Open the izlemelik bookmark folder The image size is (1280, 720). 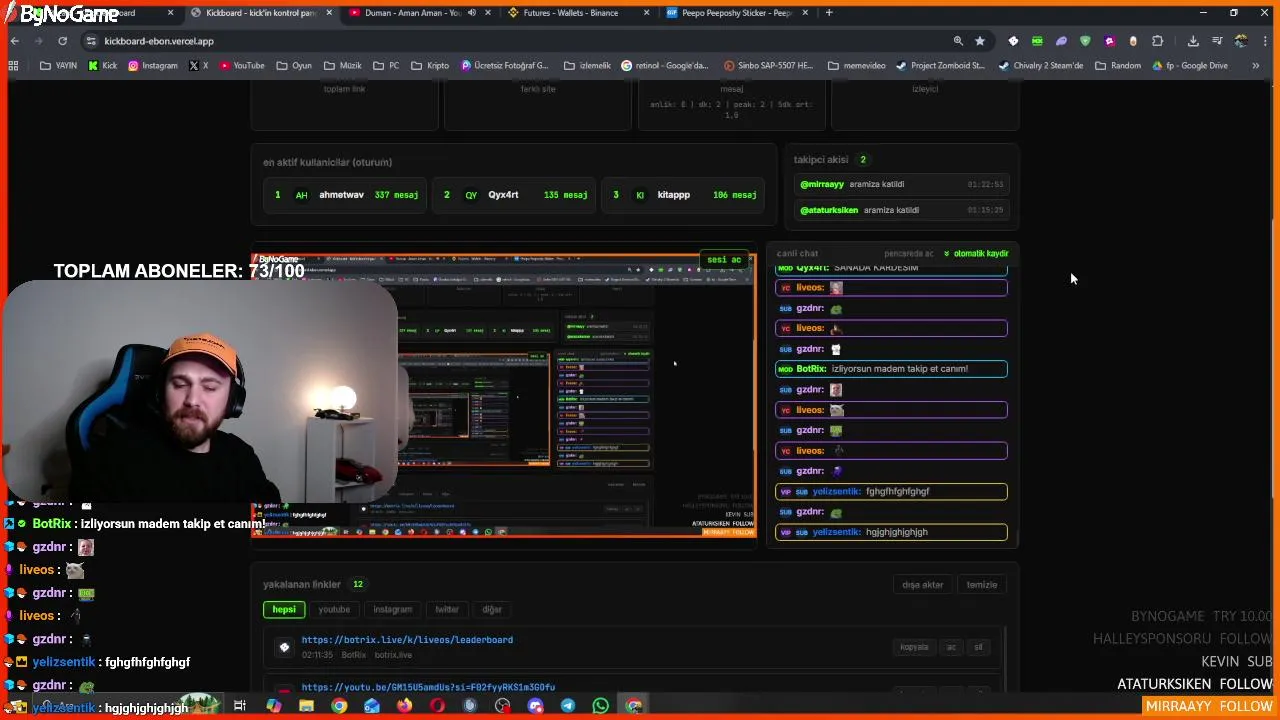pos(586,66)
